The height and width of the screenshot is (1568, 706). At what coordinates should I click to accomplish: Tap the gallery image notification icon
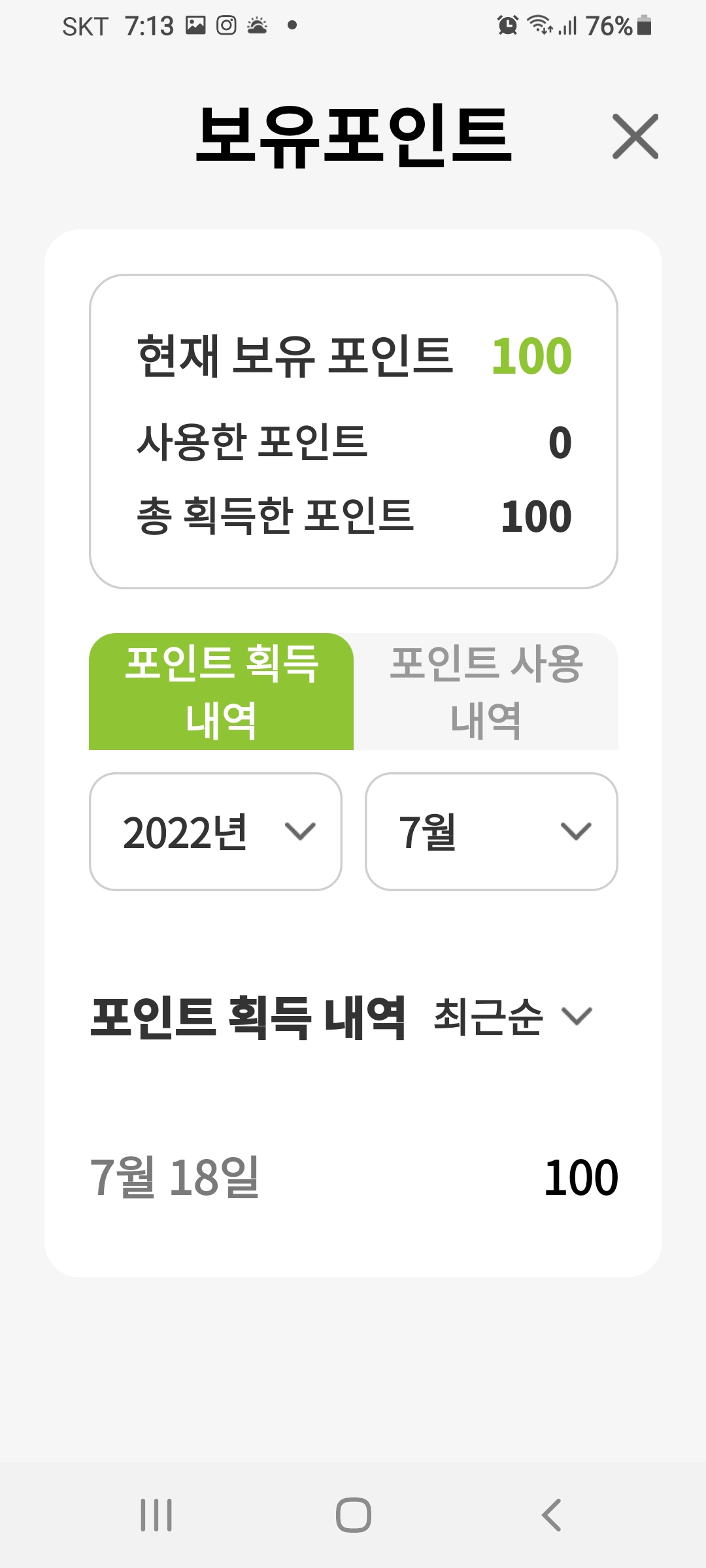[195, 25]
